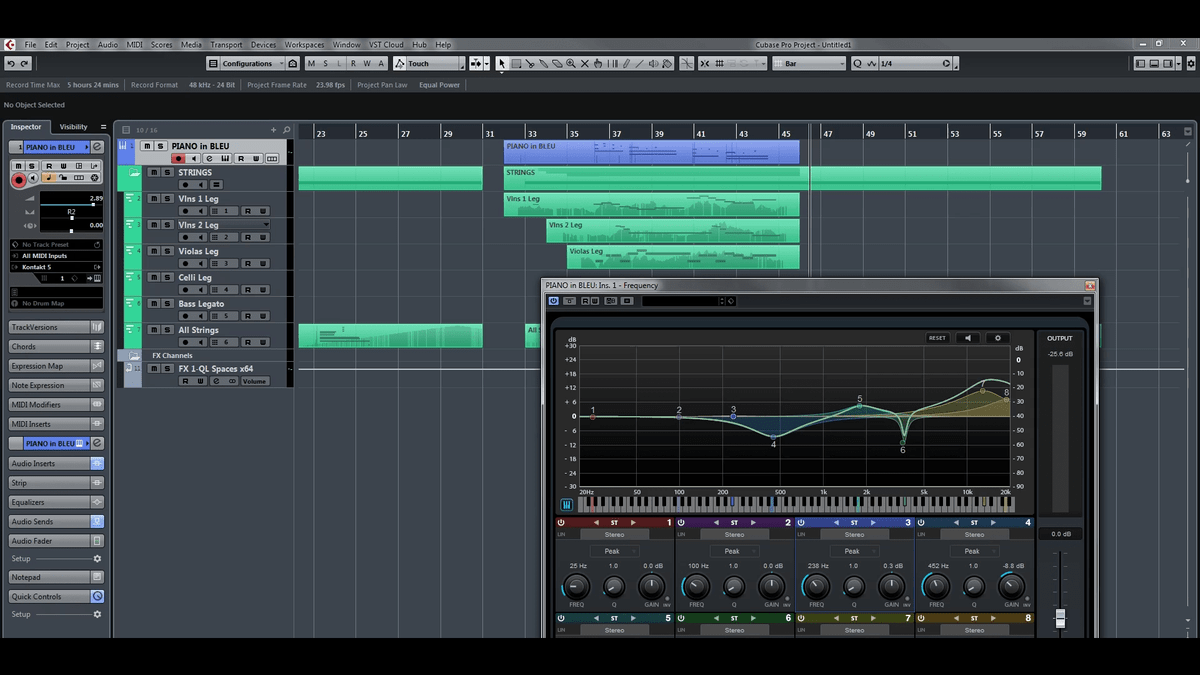The width and height of the screenshot is (1200, 675).
Task: Select the Mute X tool
Action: (584, 63)
